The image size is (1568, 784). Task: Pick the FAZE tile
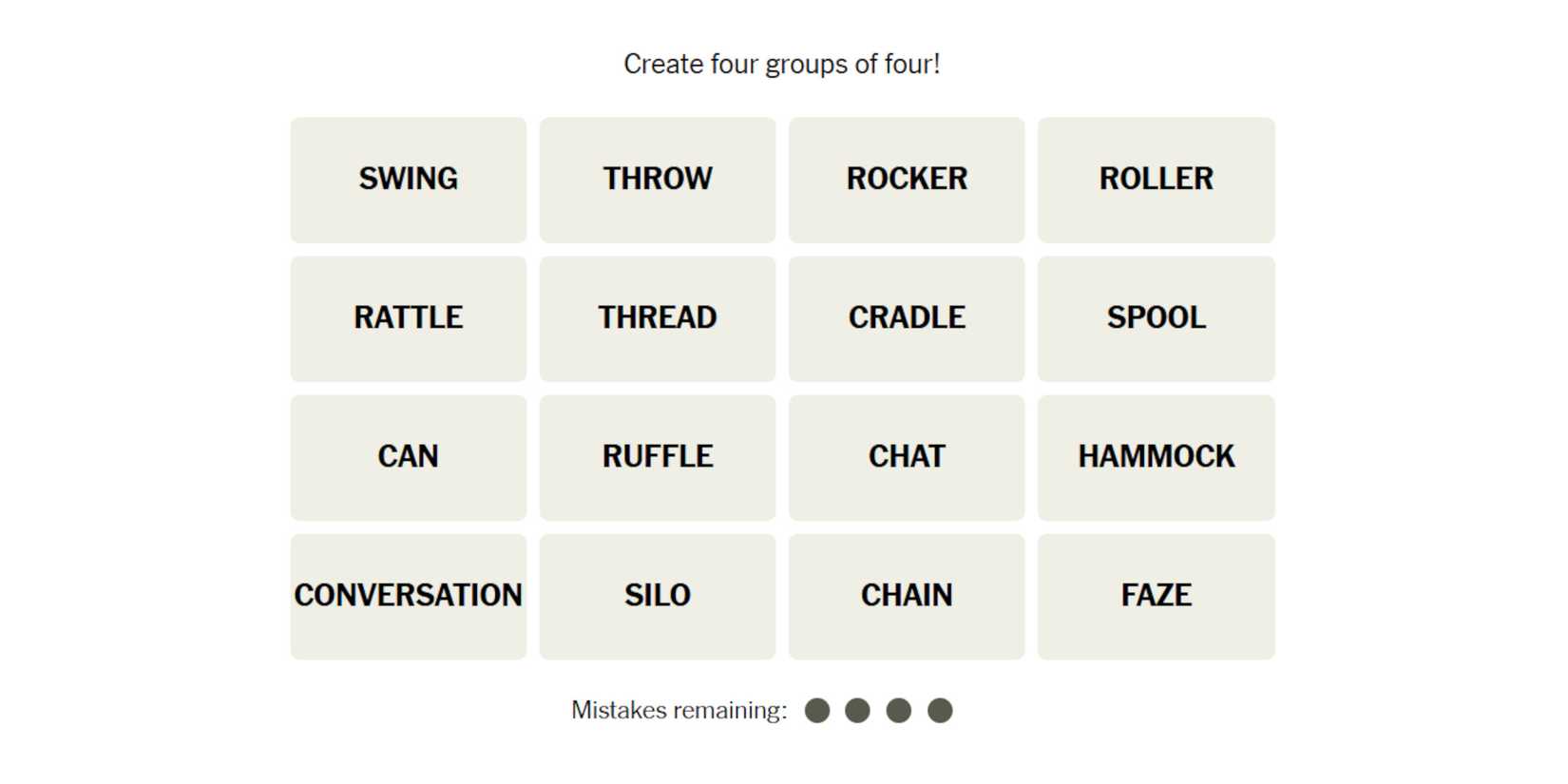coord(1156,596)
